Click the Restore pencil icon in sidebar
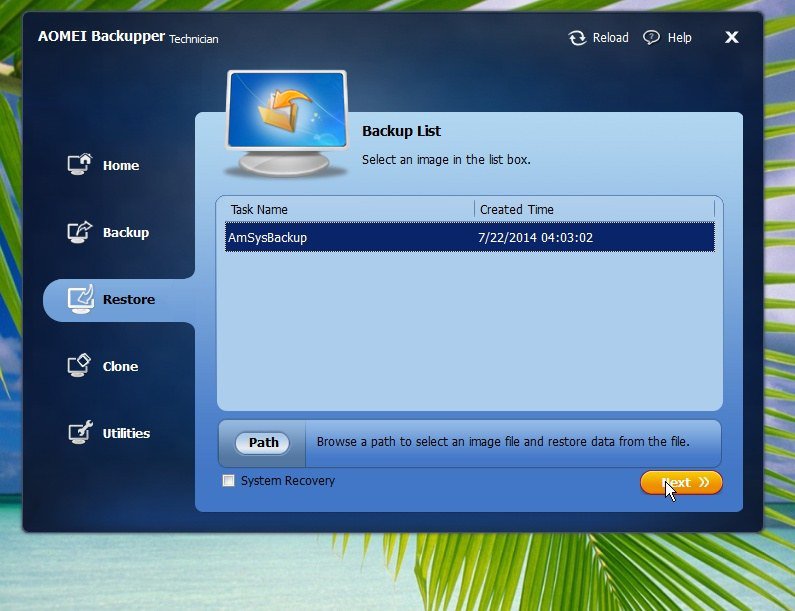The width and height of the screenshot is (795, 611). (79, 299)
